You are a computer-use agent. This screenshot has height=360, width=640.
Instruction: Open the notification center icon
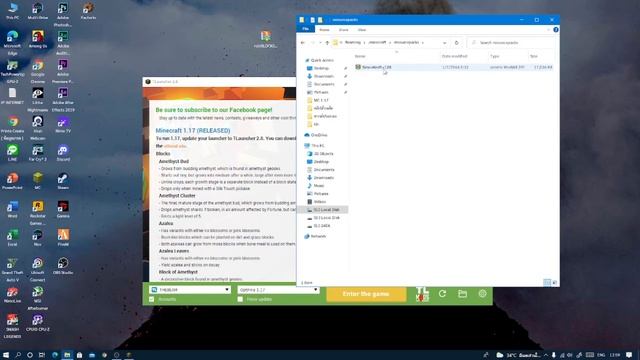629,355
